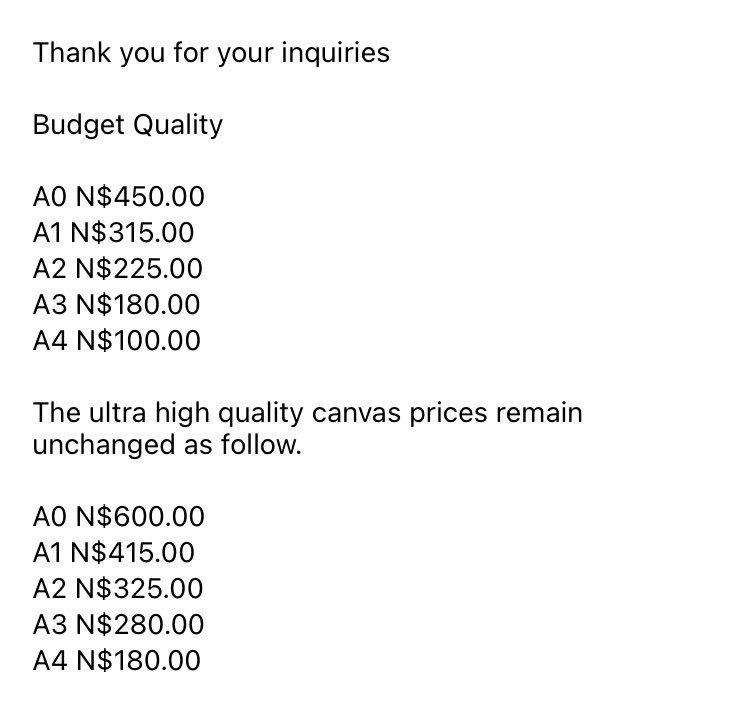
Task: Select the budget A0 N$450.00 line
Action: tap(119, 196)
